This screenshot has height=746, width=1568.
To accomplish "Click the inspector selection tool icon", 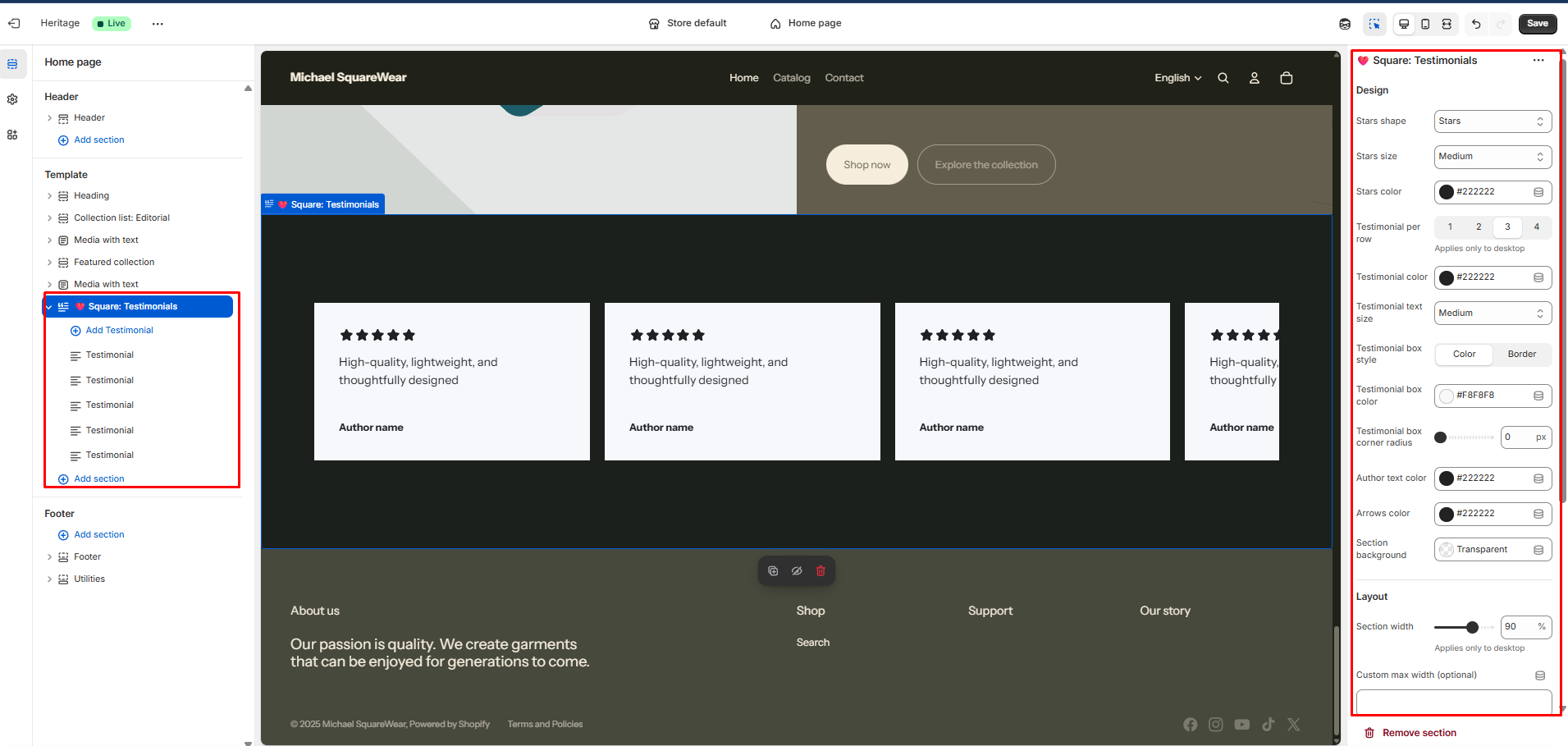I will point(1374,24).
